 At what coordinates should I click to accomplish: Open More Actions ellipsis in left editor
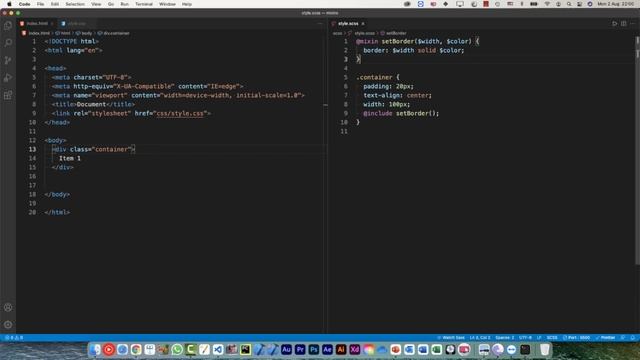click(x=320, y=24)
